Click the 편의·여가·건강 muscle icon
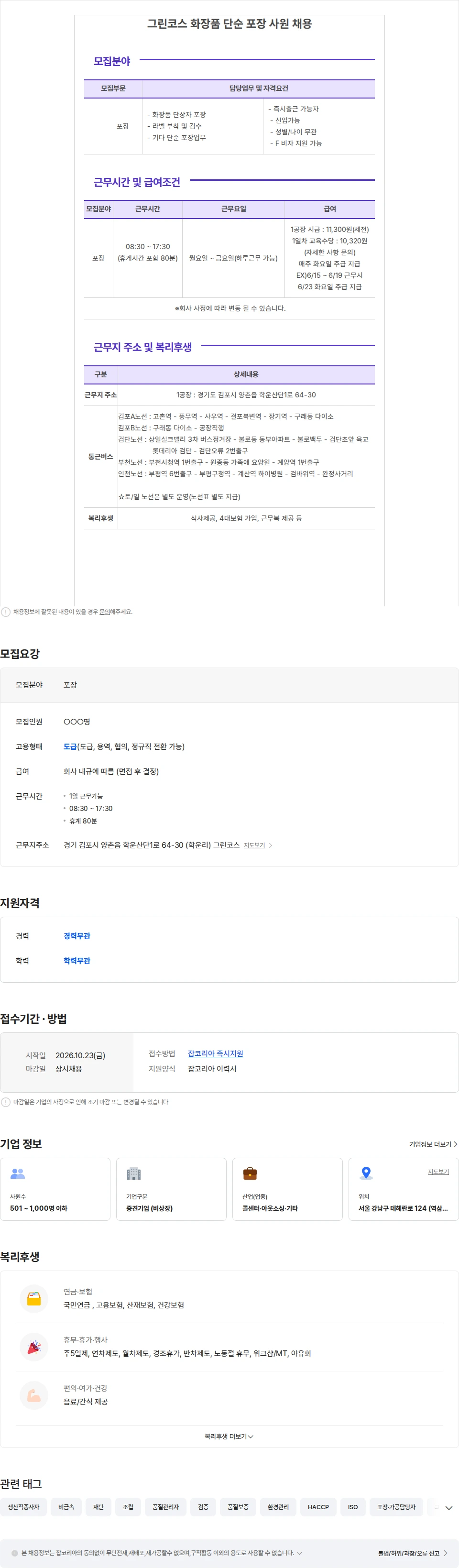459x1568 pixels. click(x=34, y=1394)
